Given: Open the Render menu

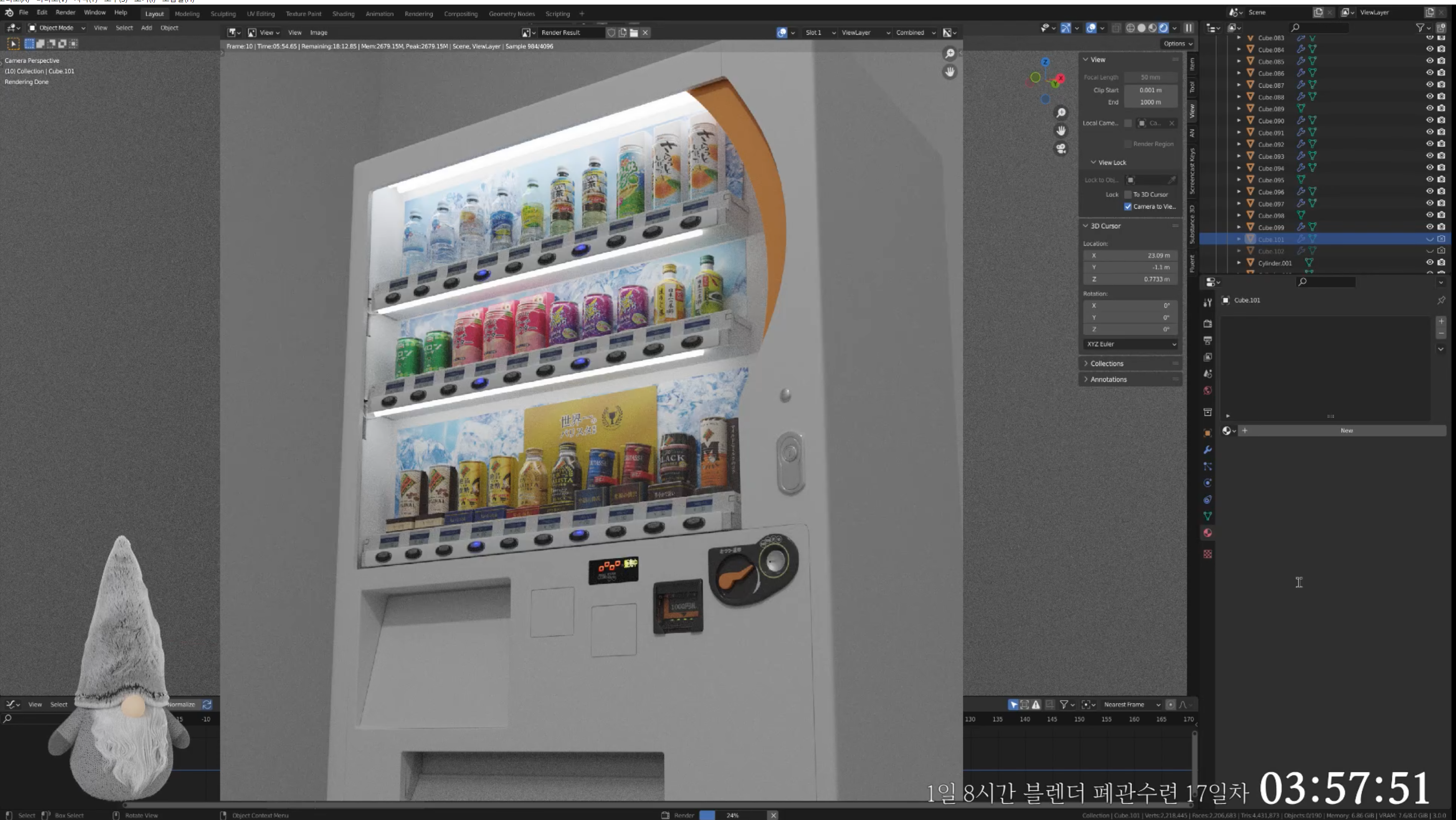Looking at the screenshot, I should pos(65,13).
